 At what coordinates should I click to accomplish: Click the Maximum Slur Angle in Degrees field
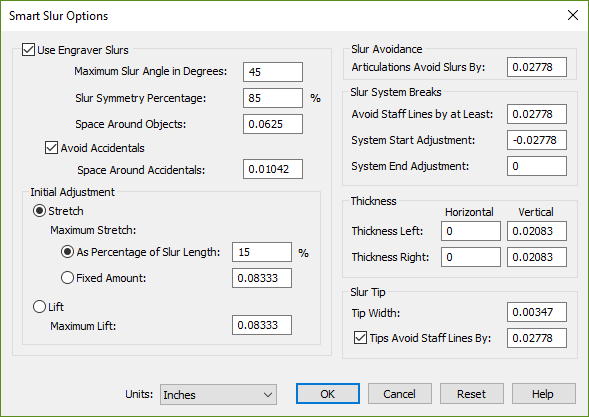click(x=273, y=72)
